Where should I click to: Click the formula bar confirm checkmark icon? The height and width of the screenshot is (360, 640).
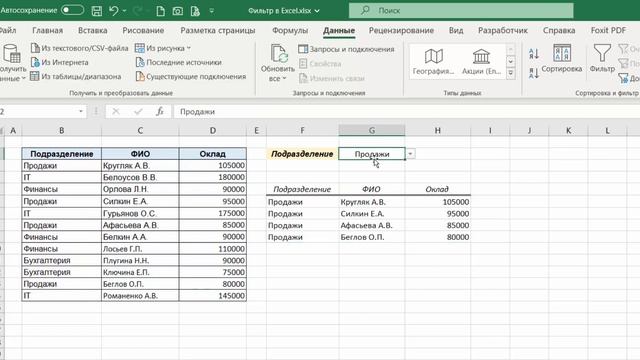pos(138,111)
